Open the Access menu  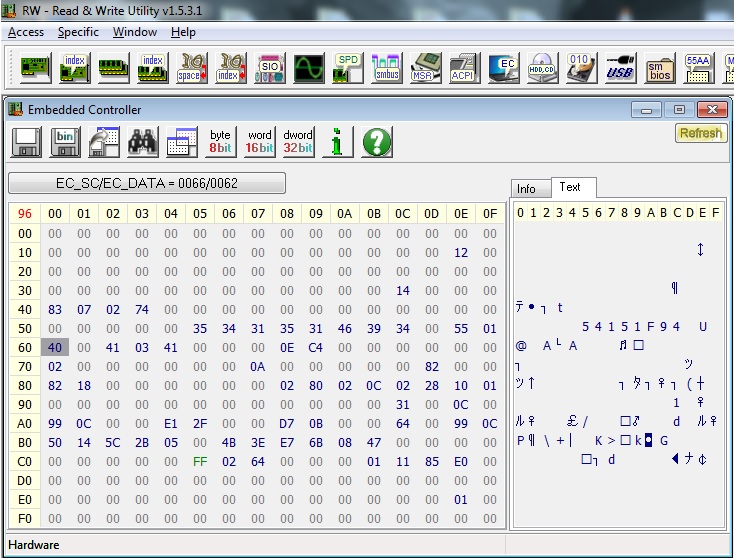[26, 32]
